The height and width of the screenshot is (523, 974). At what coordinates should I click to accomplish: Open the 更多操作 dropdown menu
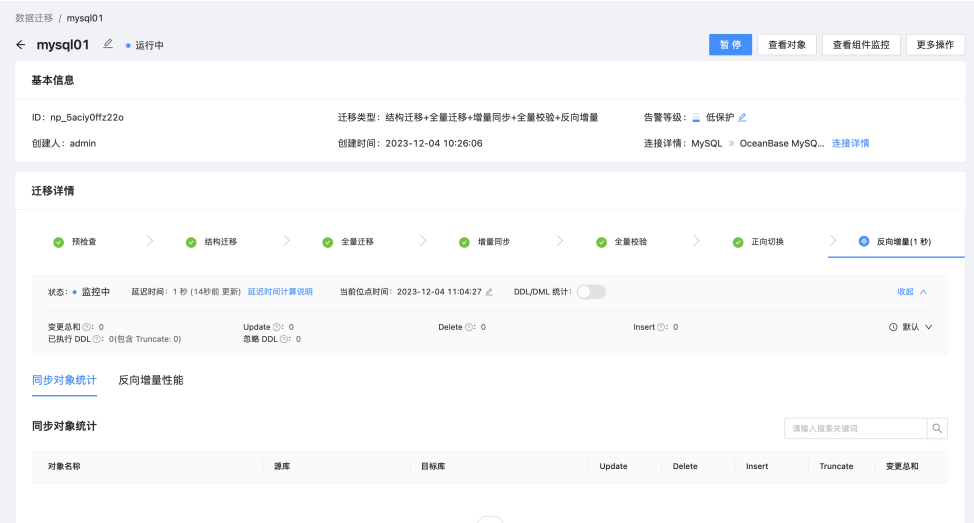(x=935, y=45)
